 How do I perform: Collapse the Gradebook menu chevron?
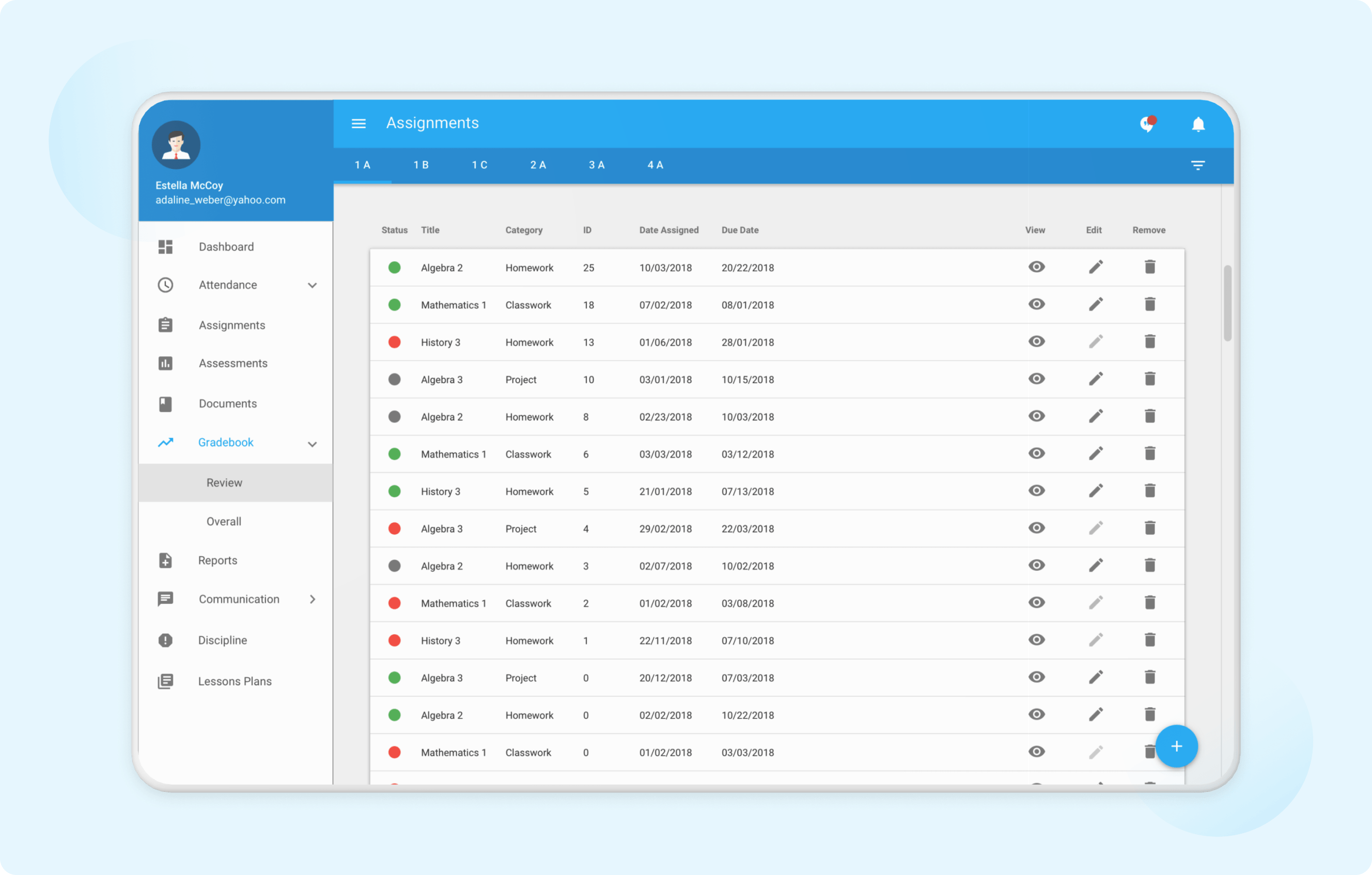coord(312,443)
